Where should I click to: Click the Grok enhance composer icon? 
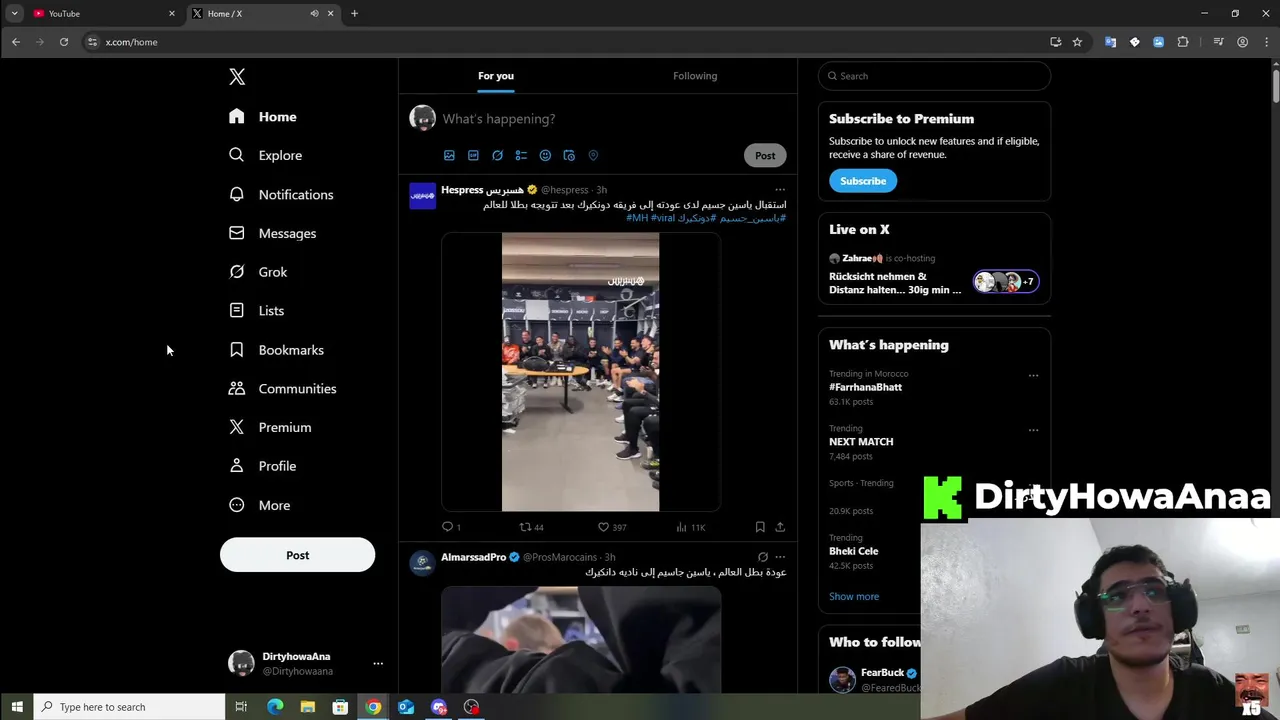(x=497, y=155)
